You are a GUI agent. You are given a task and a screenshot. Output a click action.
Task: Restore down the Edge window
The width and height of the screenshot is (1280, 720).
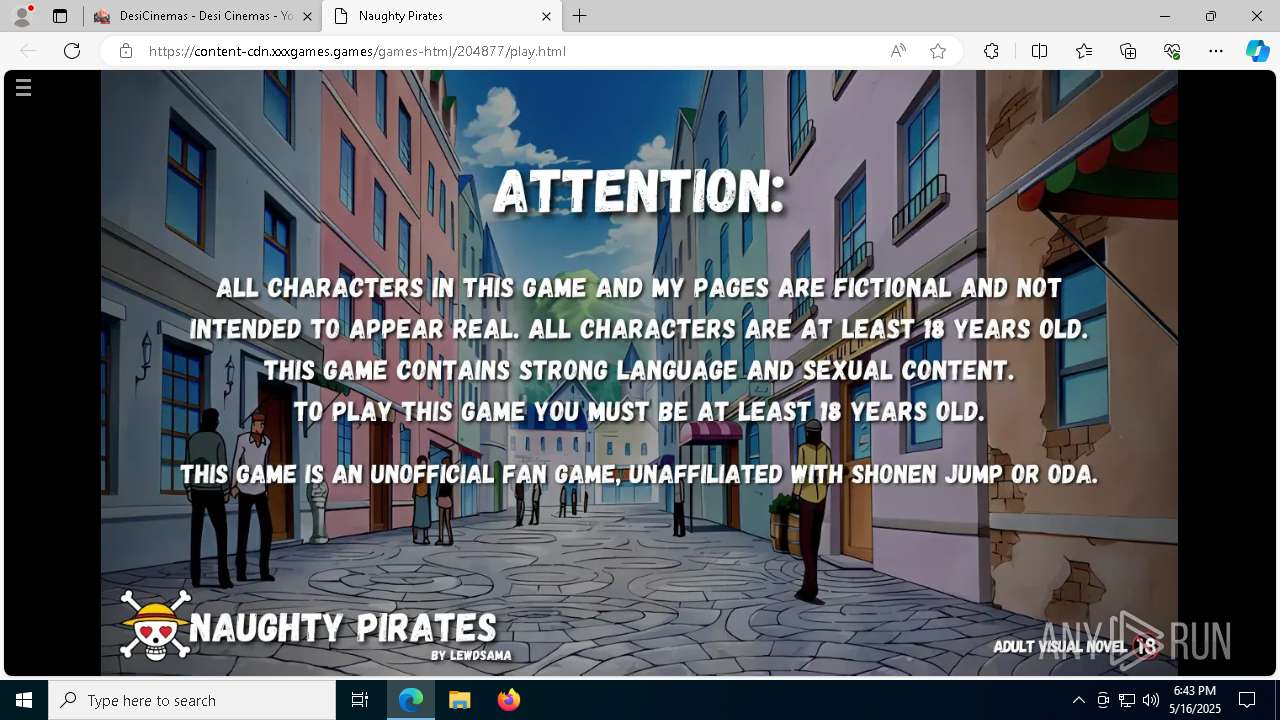click(1211, 16)
